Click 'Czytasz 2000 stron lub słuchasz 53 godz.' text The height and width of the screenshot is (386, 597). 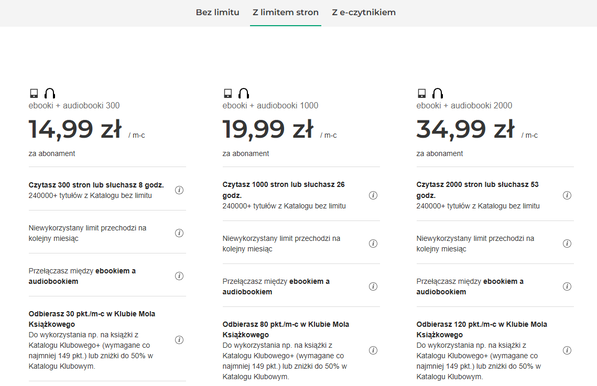coord(477,190)
